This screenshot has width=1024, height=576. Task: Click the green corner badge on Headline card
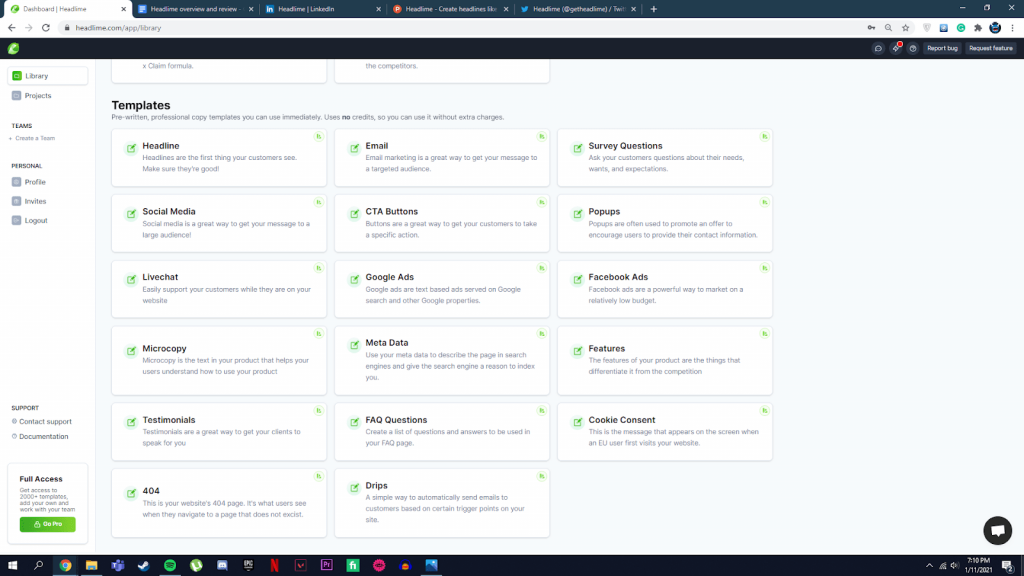[319, 136]
